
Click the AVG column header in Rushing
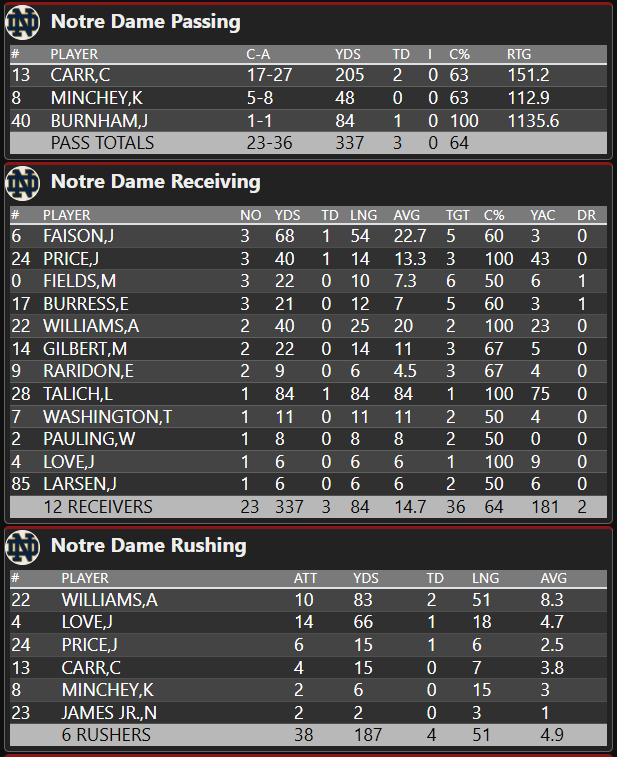(553, 578)
